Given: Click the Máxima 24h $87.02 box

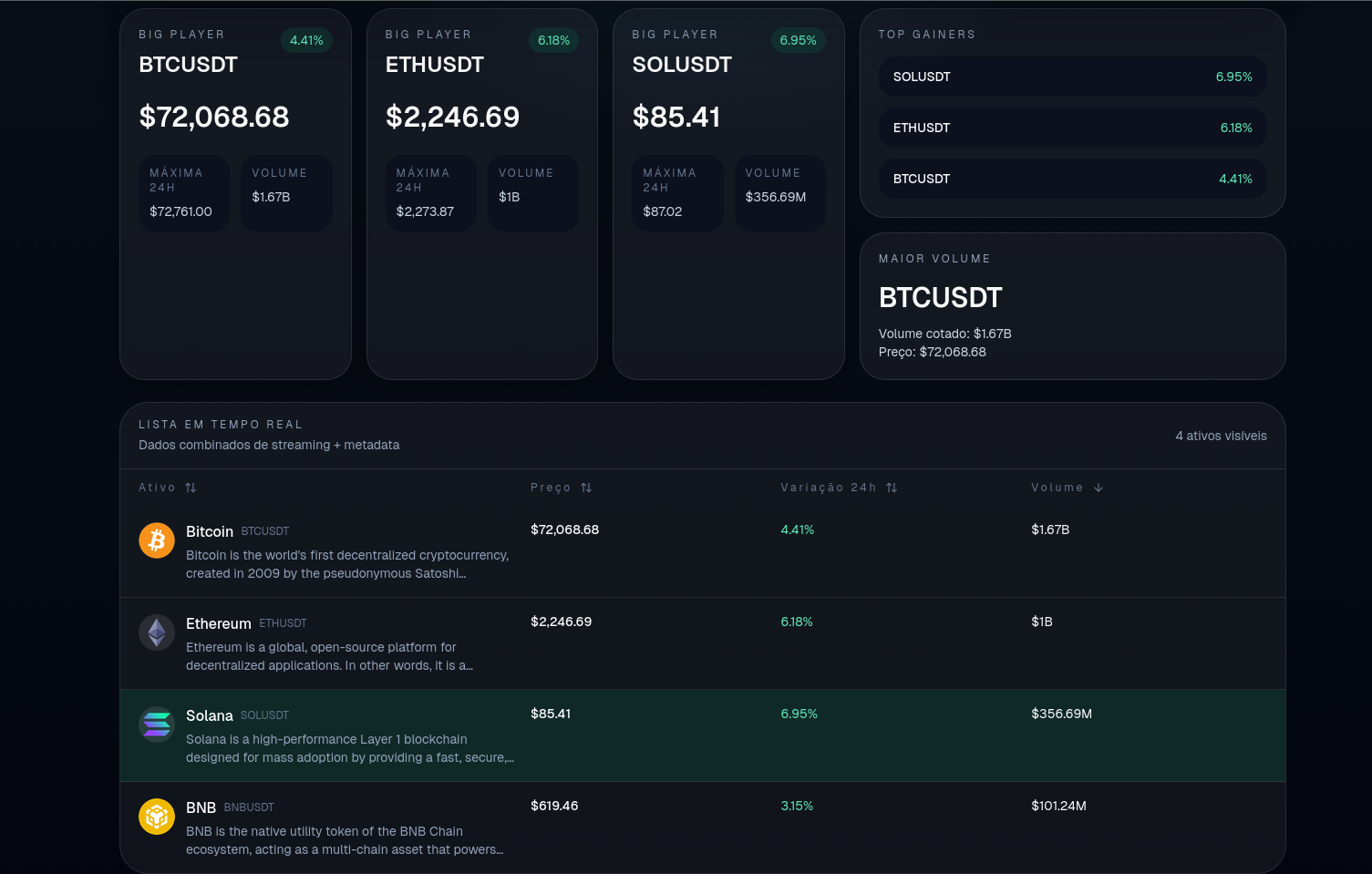Looking at the screenshot, I should pyautogui.click(x=678, y=192).
